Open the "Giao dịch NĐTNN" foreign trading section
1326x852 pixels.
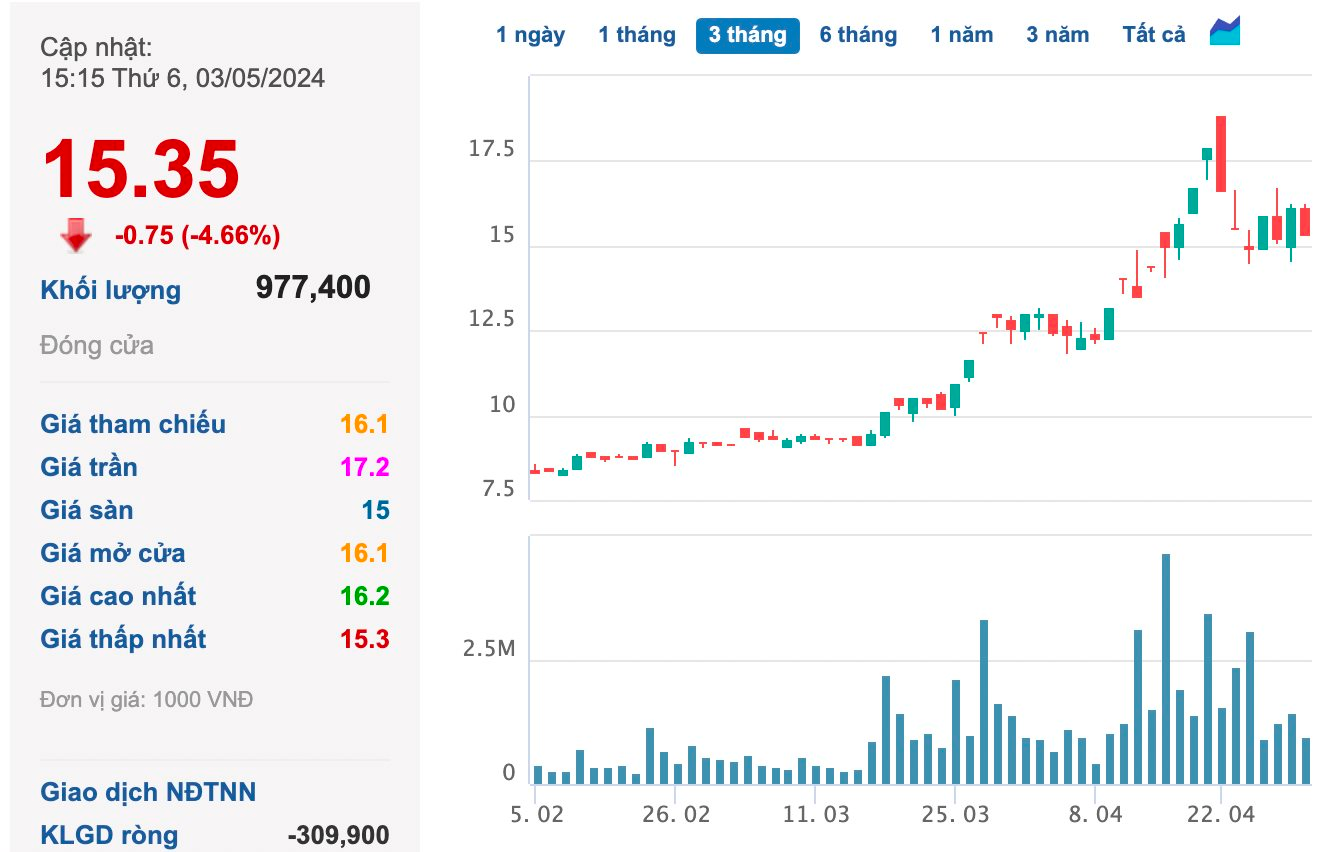[147, 792]
